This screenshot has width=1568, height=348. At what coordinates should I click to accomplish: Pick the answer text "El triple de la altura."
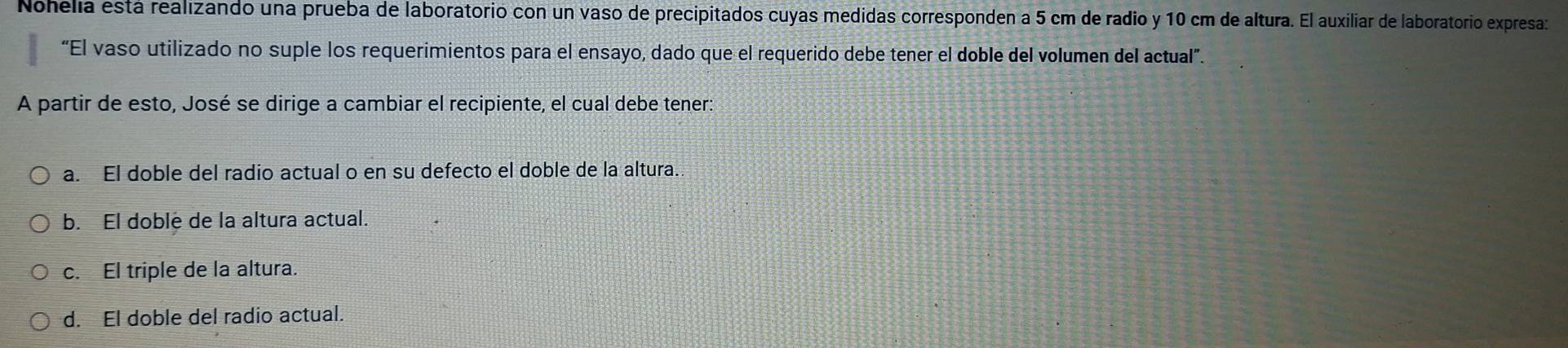201,269
